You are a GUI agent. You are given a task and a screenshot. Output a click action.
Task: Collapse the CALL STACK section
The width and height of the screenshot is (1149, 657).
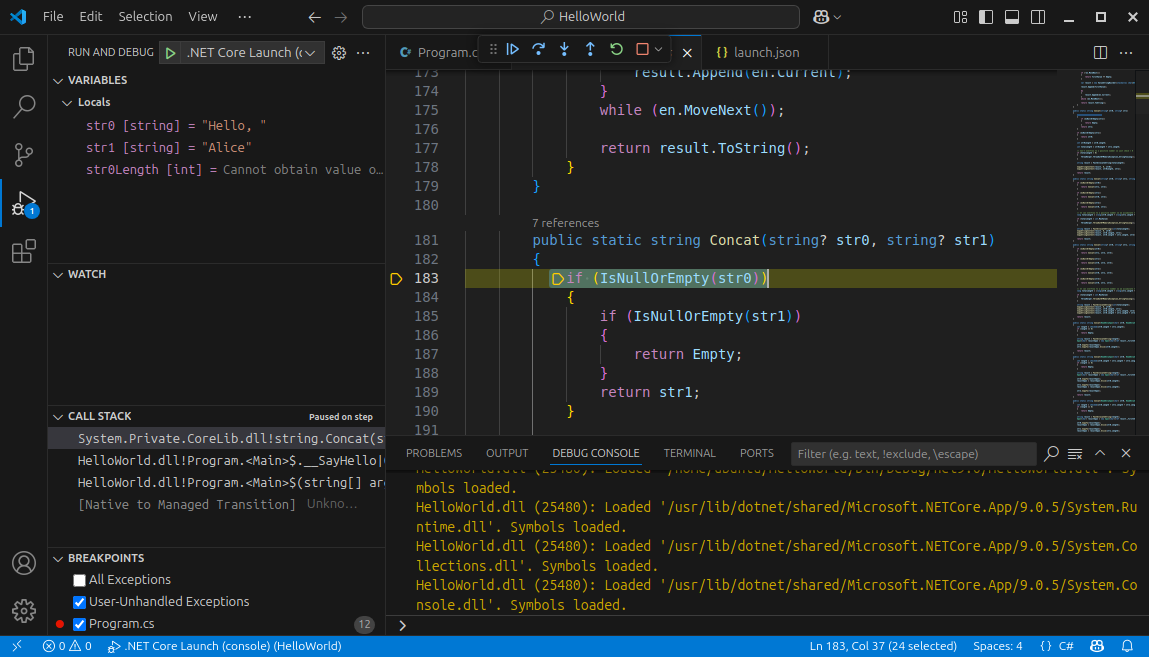click(59, 417)
